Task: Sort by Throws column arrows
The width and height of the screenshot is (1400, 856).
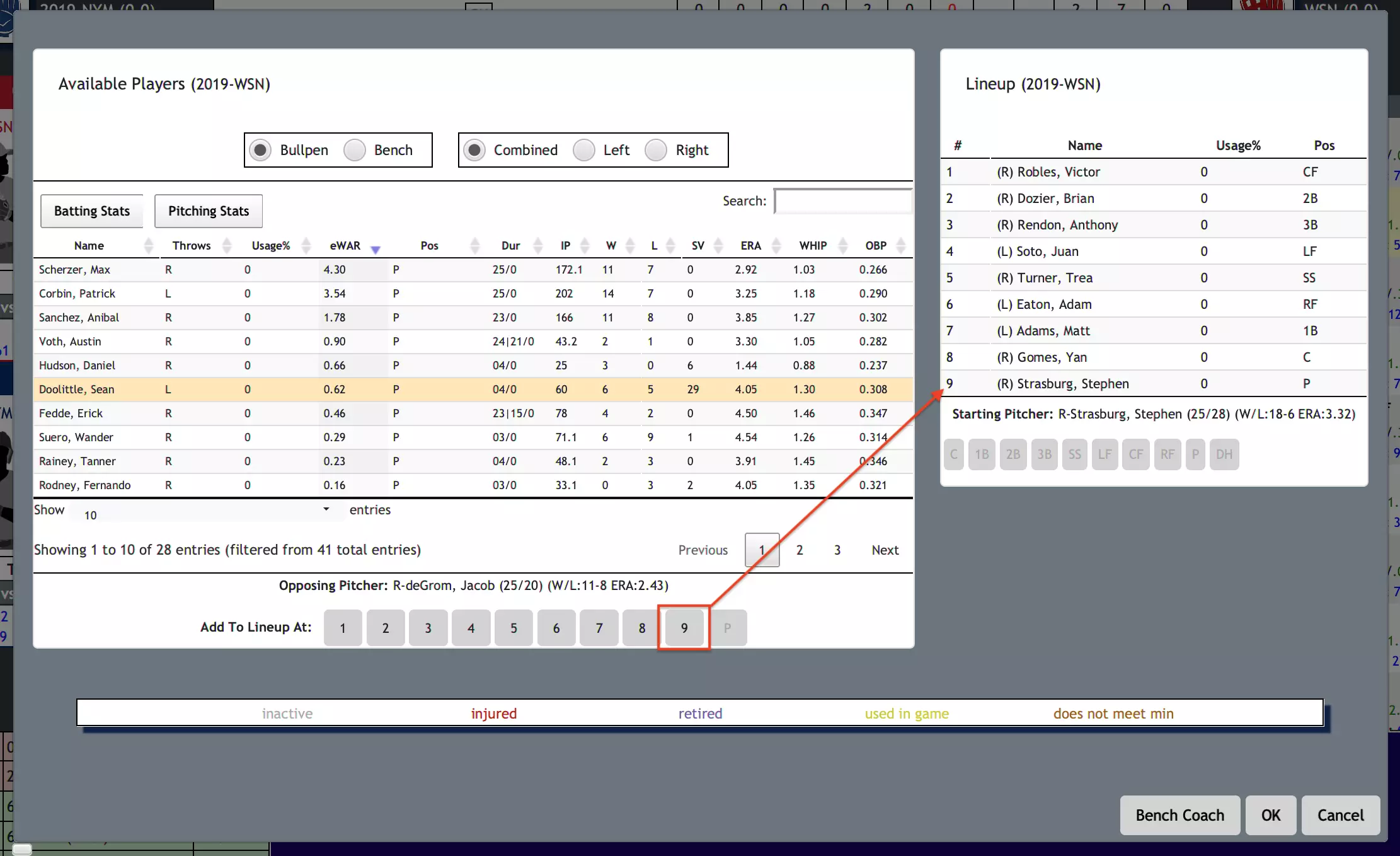Action: [227, 246]
